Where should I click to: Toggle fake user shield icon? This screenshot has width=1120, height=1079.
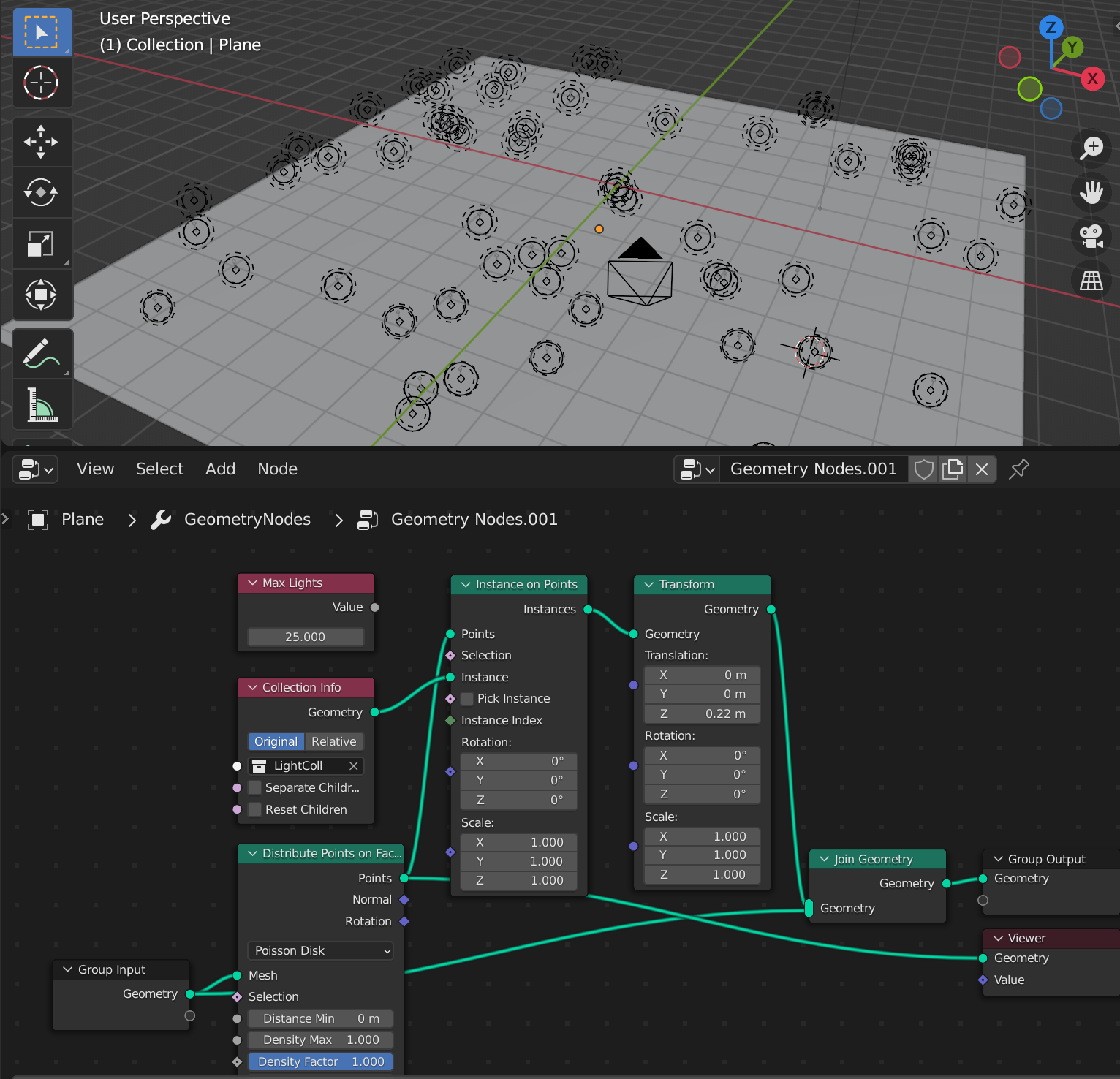924,469
